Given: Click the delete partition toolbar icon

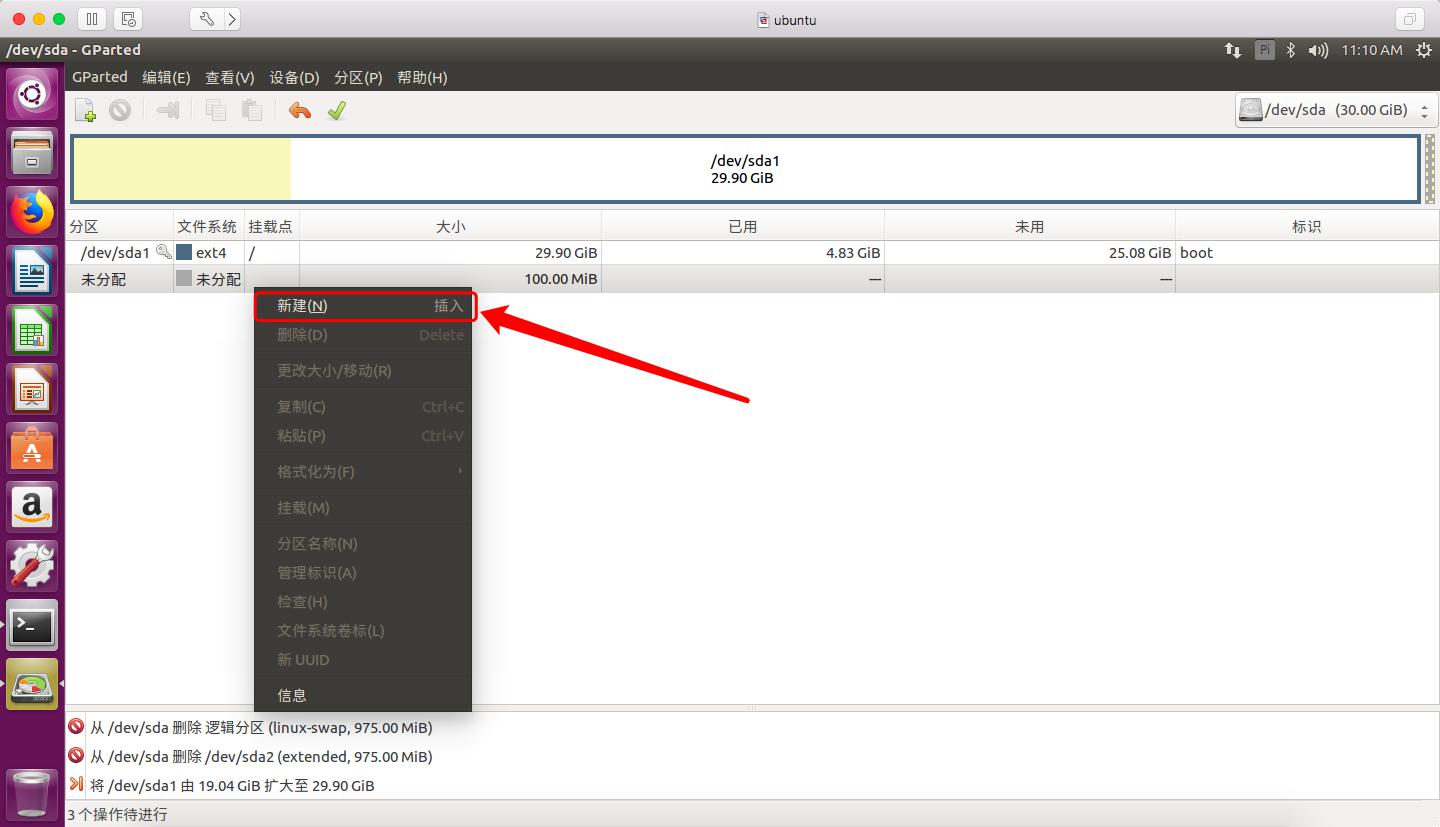Looking at the screenshot, I should (x=120, y=110).
